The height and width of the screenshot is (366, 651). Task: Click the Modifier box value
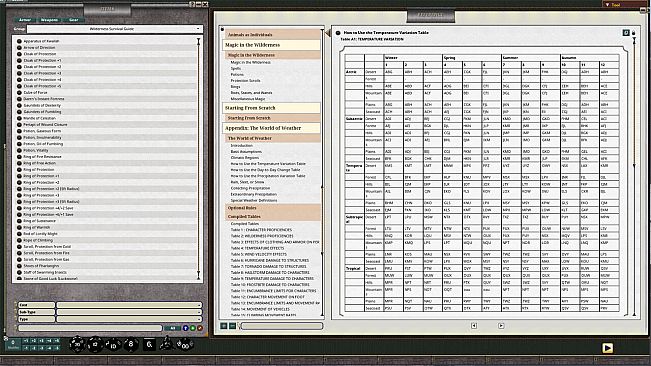13,344
